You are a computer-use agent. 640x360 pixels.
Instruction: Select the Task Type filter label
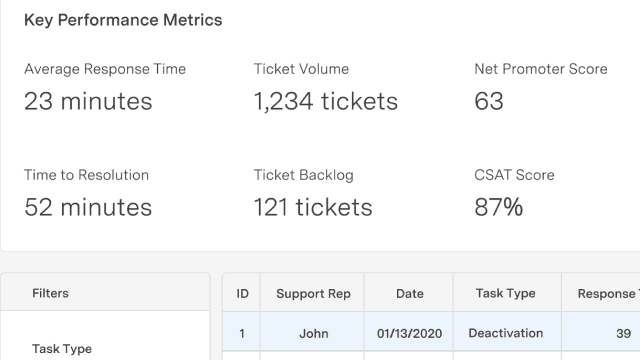point(62,349)
